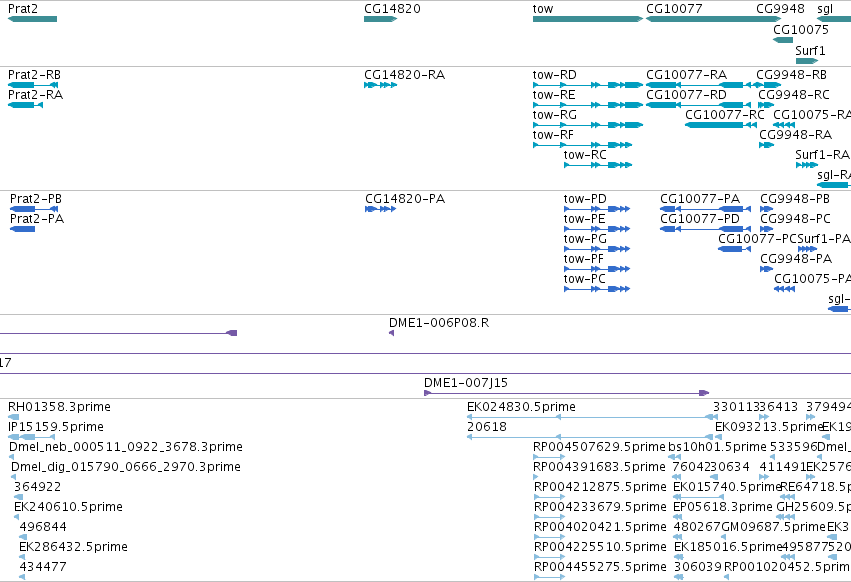Click the RP004212875.5prime EST glyph
Image resolution: width=851 pixels, height=582 pixels.
[x=549, y=497]
